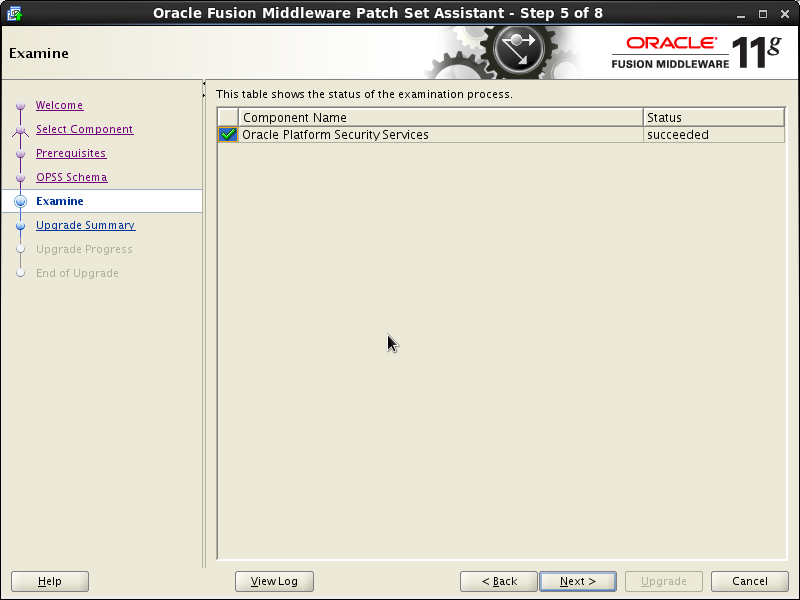Screen dimensions: 800x600
Task: Click the Component Name column header
Action: click(x=441, y=117)
